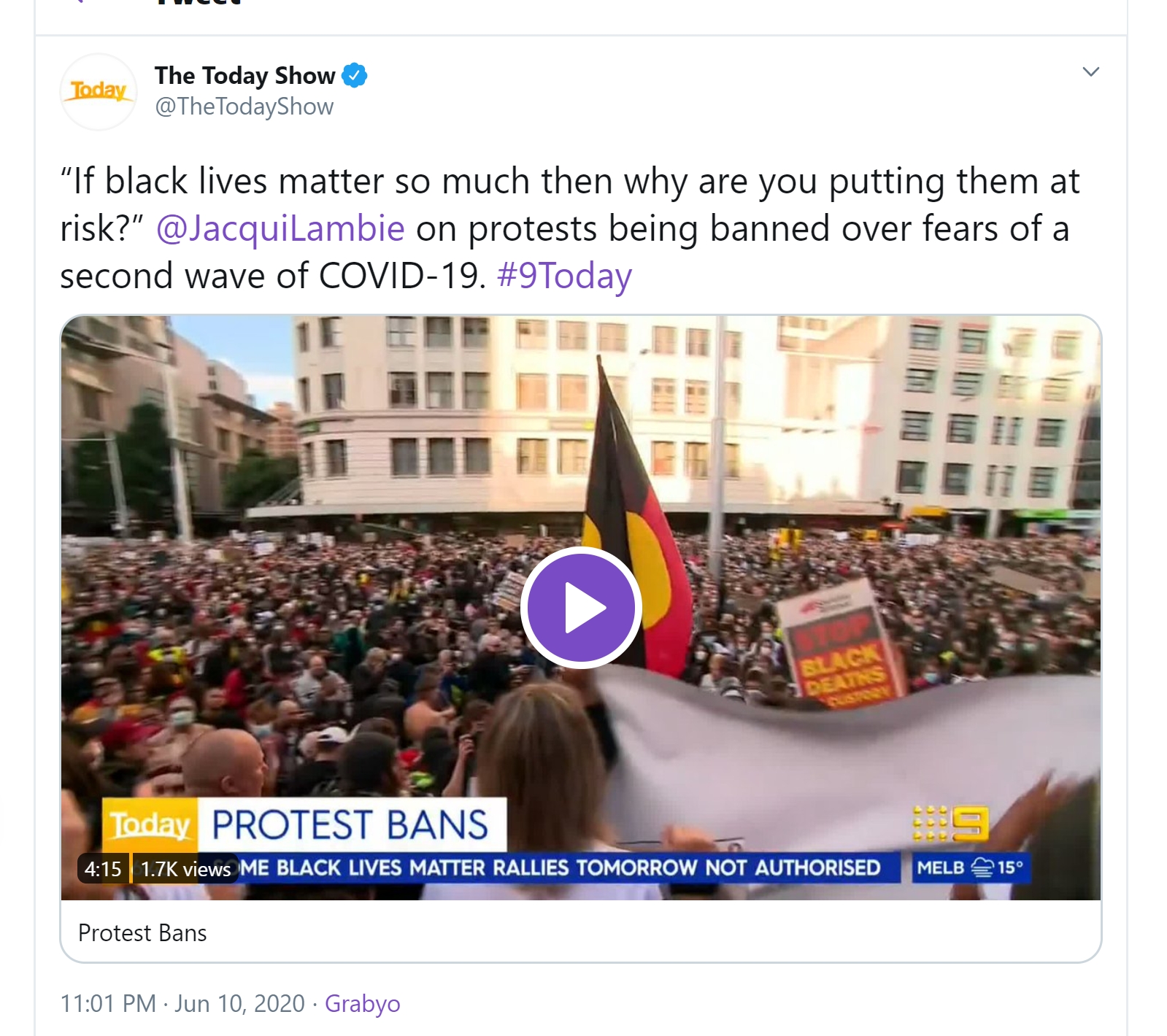This screenshot has width=1167, height=1036.
Task: Open the @TheTodayShow handle link
Action: [x=244, y=107]
